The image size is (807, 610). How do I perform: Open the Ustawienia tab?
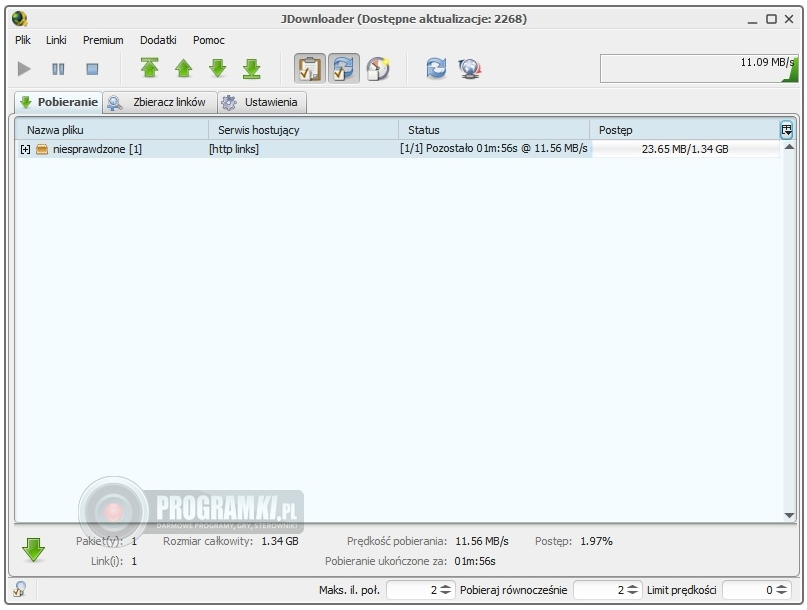click(262, 102)
